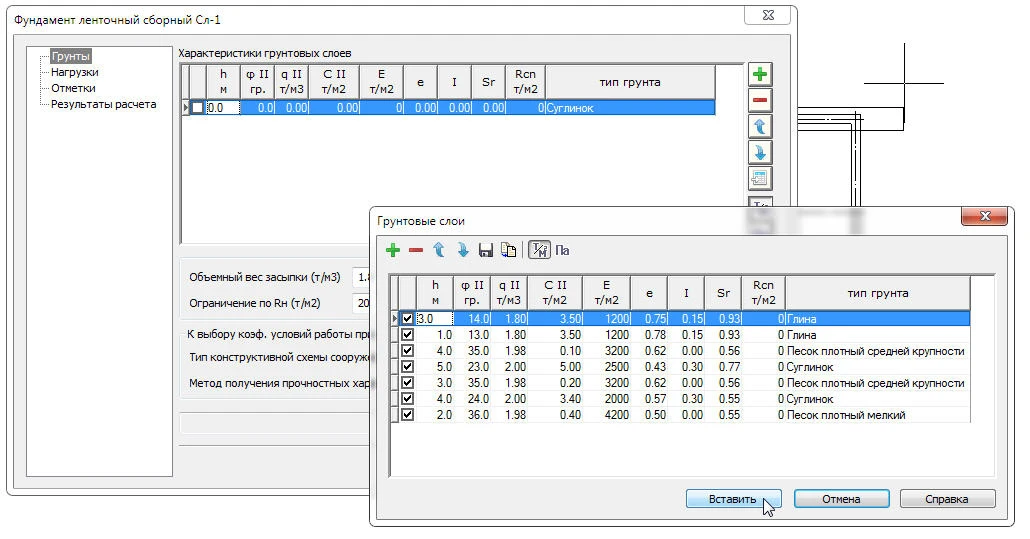
Task: Click the Объемный вес засыпки input field
Action: pos(362,277)
